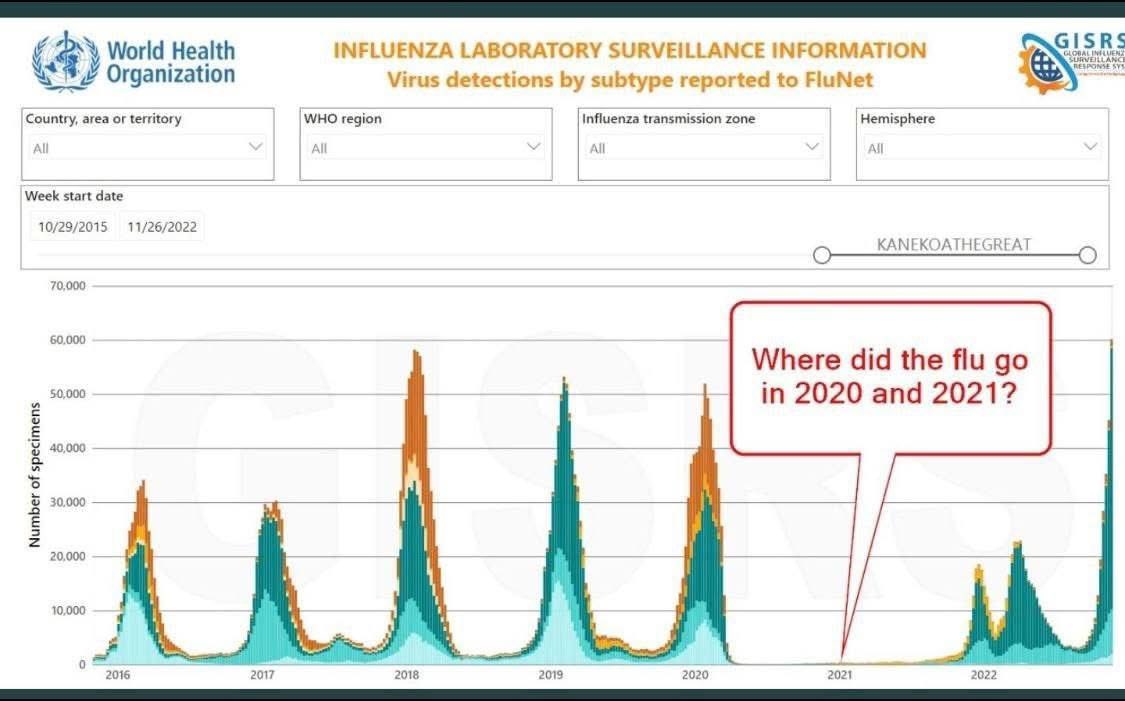Viewport: 1125px width, 701px height.
Task: Click the 60,000 y-axis value
Action: point(67,340)
